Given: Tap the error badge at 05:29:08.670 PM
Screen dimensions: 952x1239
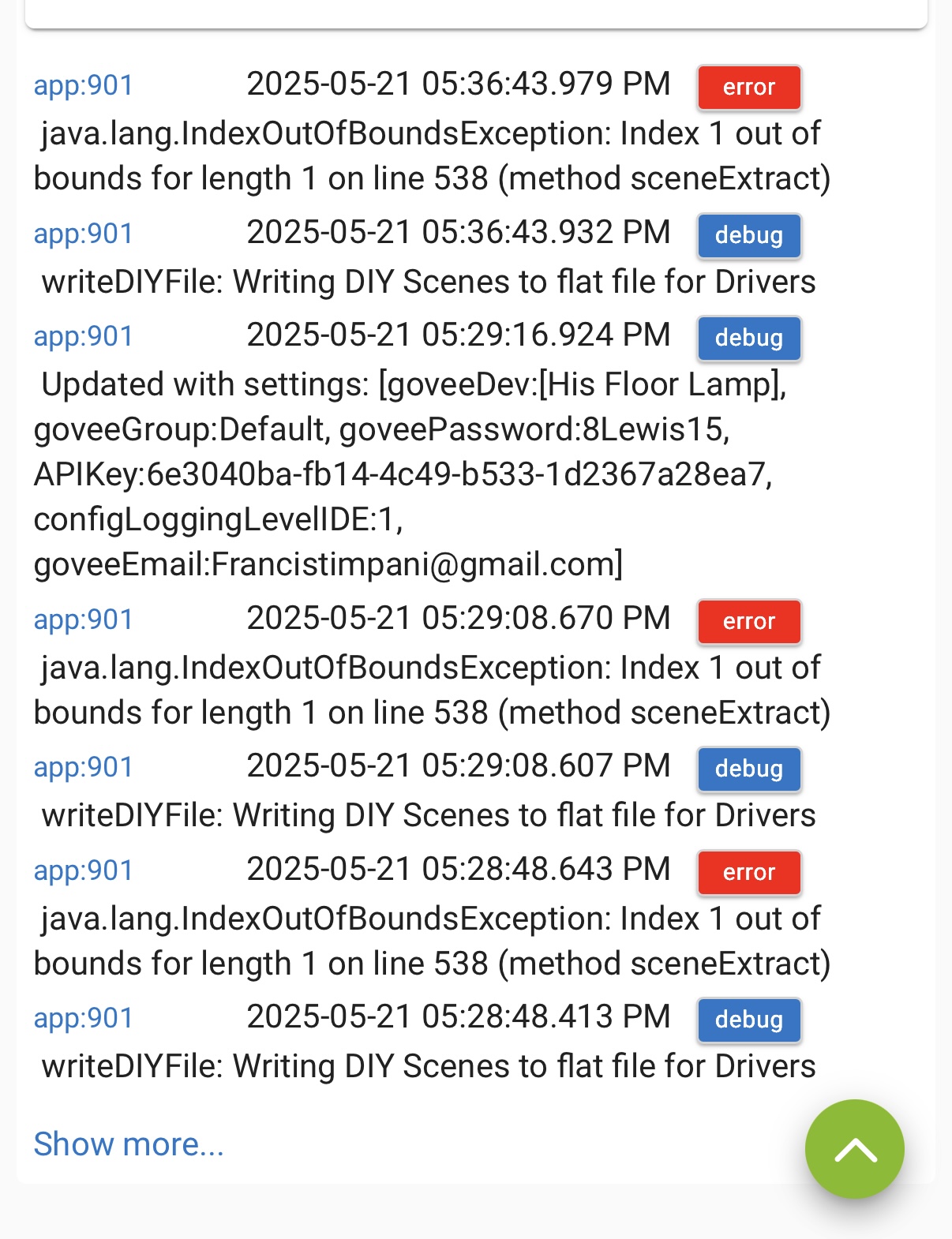Looking at the screenshot, I should point(749,621).
